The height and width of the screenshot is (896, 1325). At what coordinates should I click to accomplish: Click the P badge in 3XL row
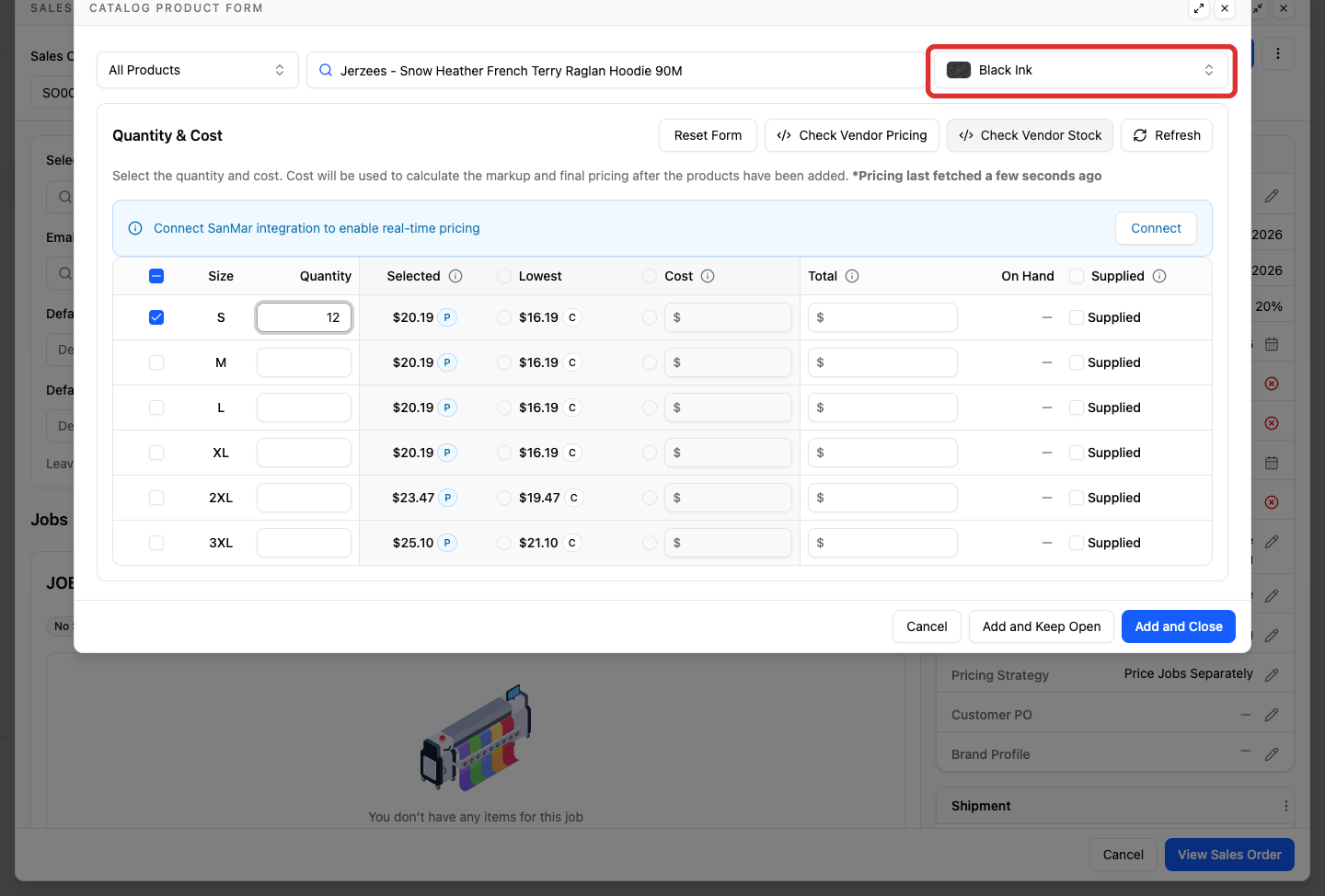click(x=447, y=543)
